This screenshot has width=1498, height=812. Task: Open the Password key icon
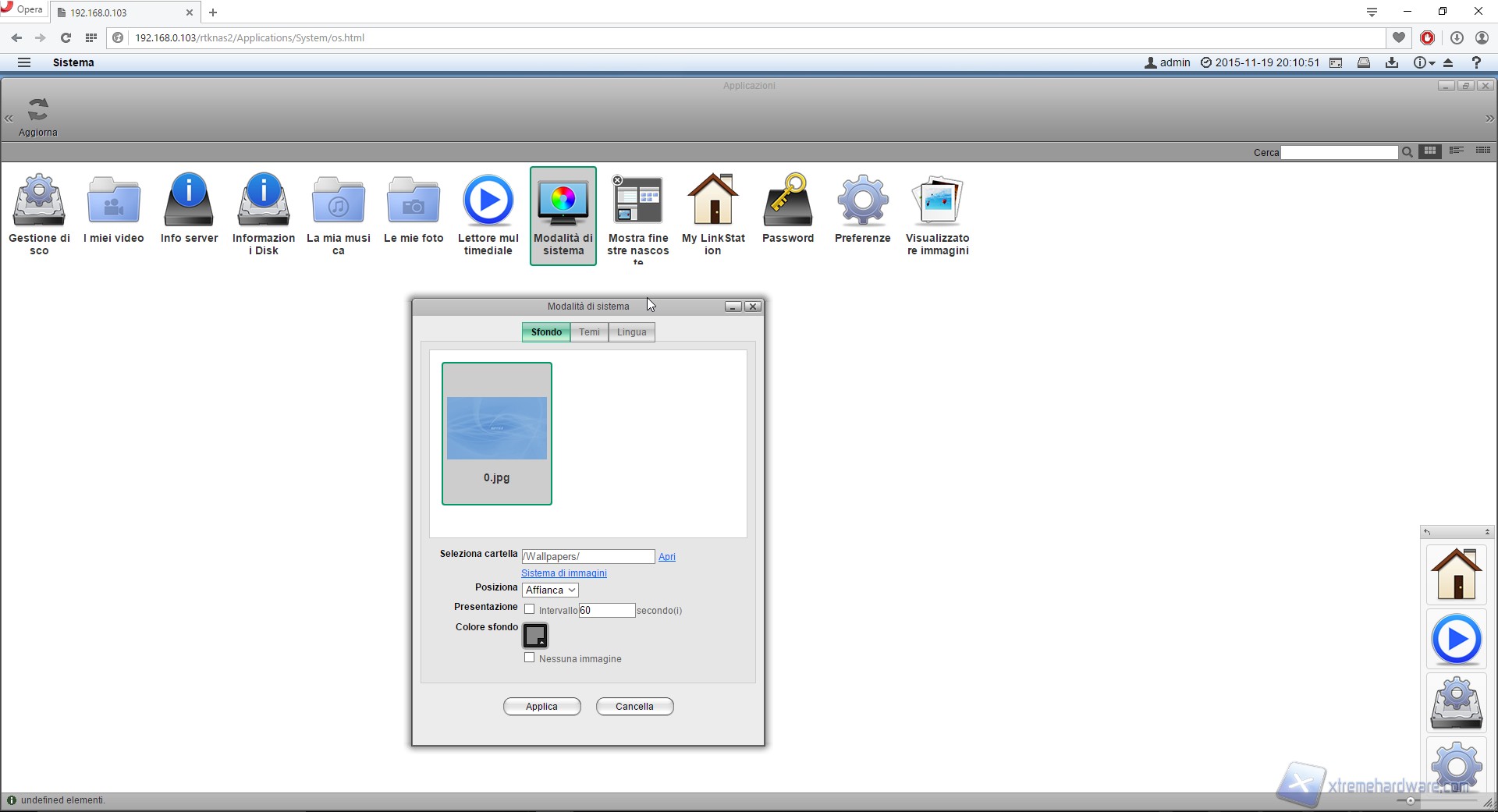pos(787,200)
